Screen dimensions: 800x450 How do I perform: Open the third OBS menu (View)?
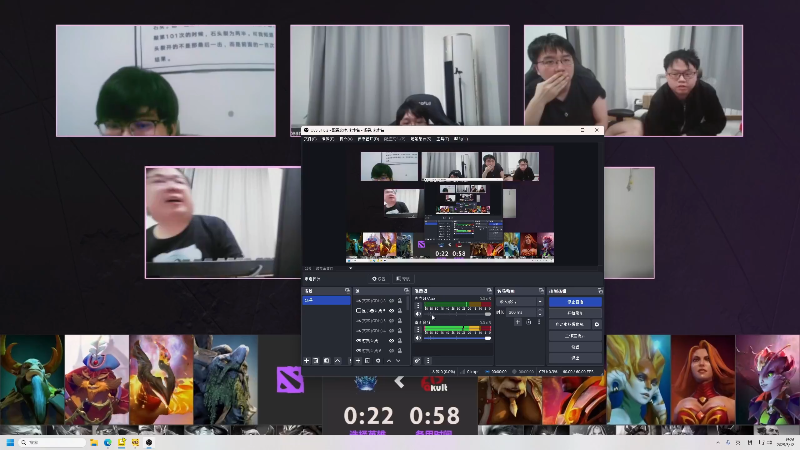tap(346, 139)
